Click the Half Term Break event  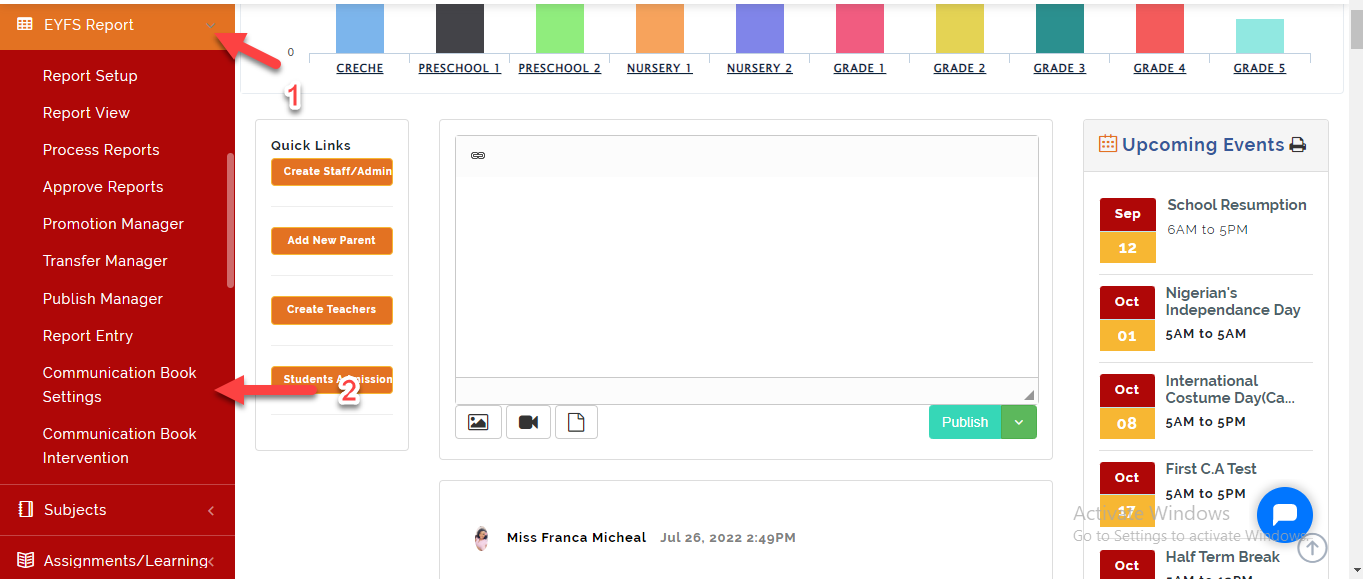[x=1223, y=557]
